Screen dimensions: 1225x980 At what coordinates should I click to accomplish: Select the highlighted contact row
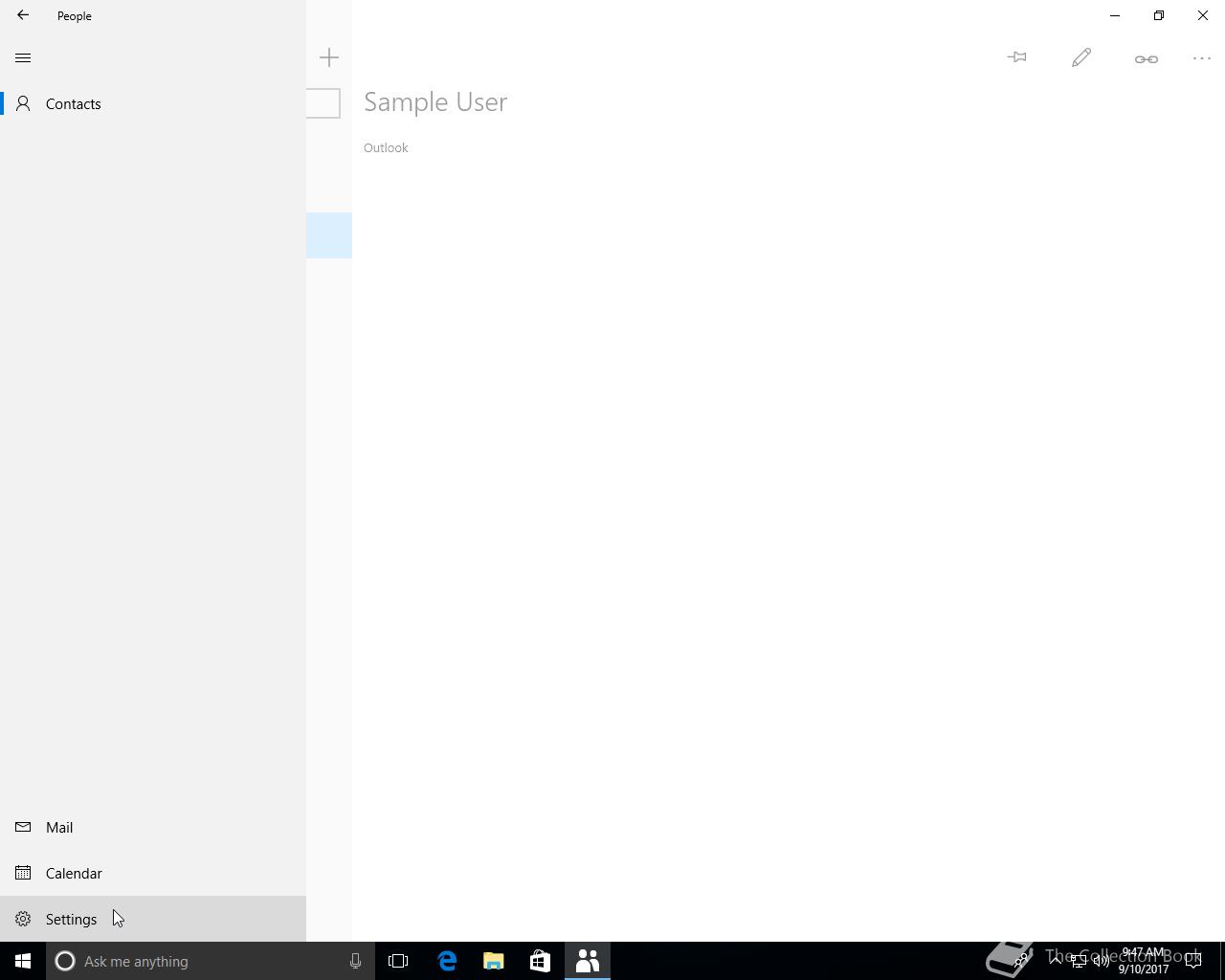329,235
